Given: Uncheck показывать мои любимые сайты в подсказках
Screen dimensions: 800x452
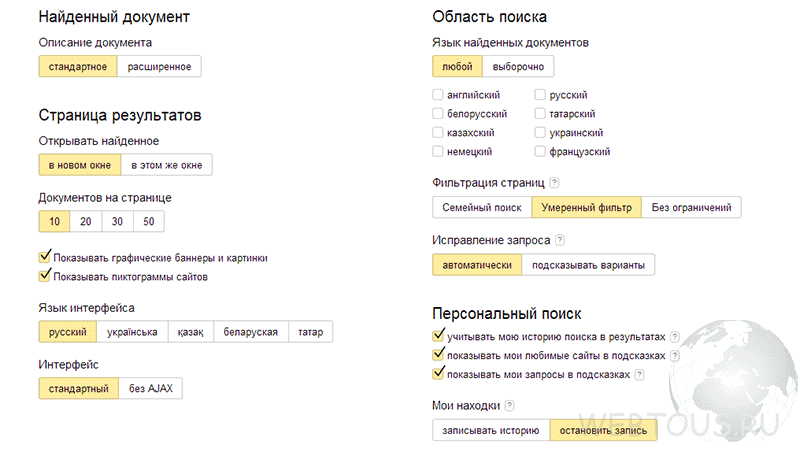Looking at the screenshot, I should tap(438, 354).
